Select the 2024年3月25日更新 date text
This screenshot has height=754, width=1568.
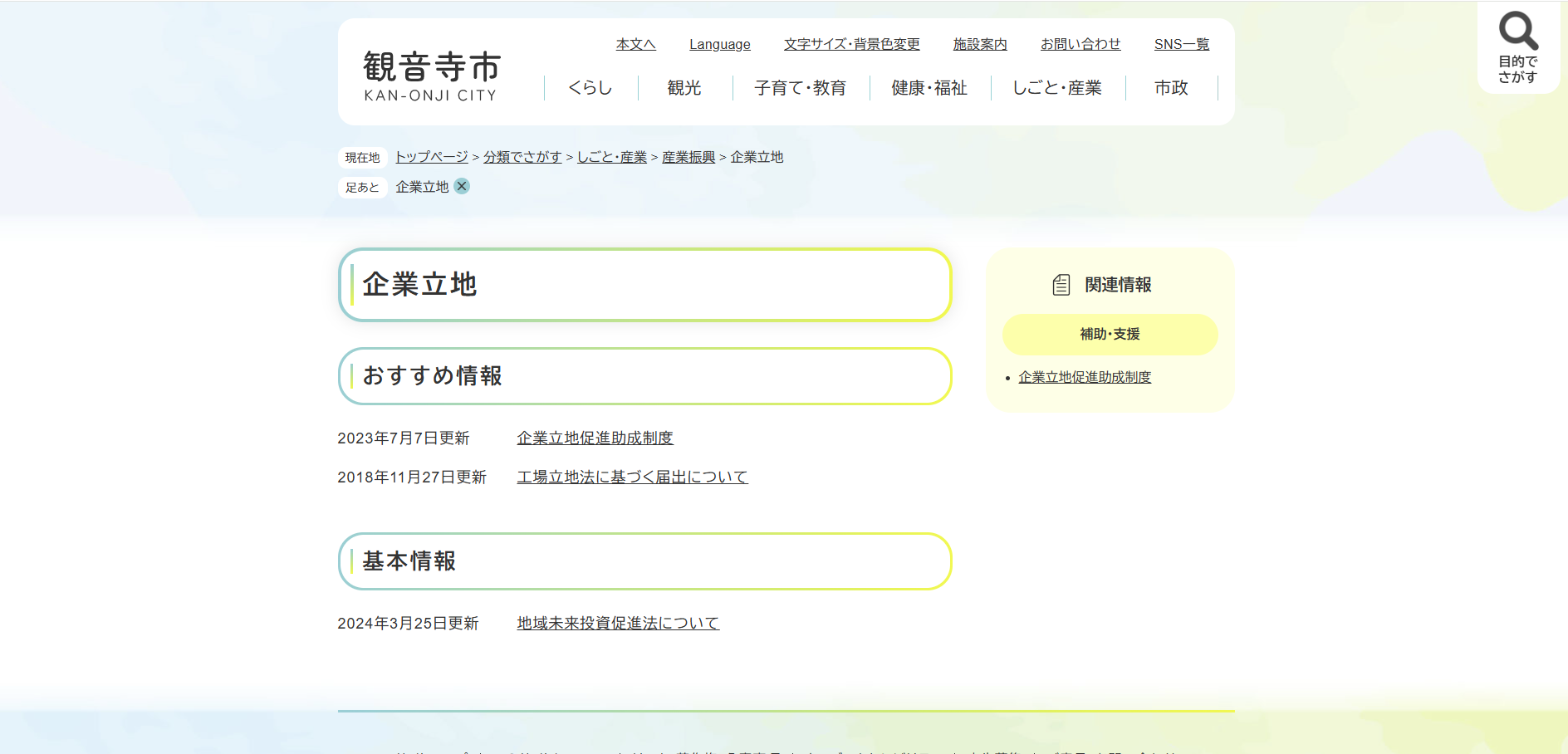tap(408, 623)
